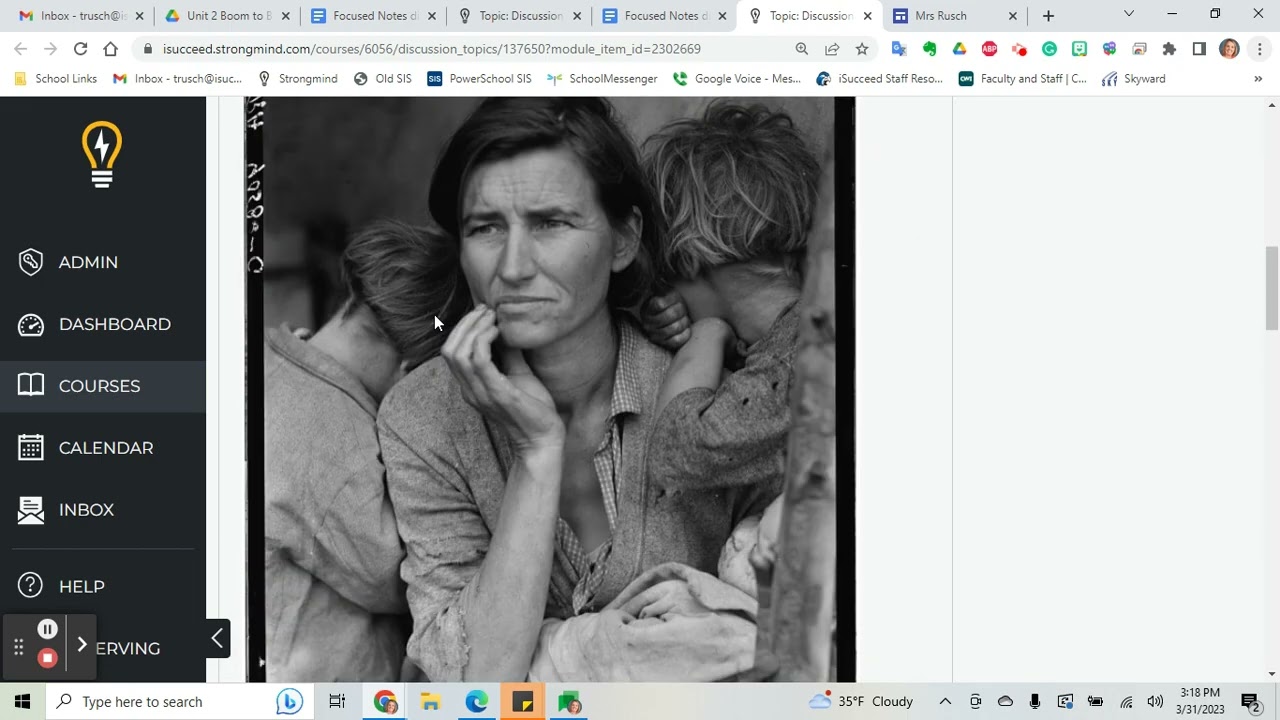The height and width of the screenshot is (720, 1280).
Task: Click the address bar URL
Action: (431, 49)
